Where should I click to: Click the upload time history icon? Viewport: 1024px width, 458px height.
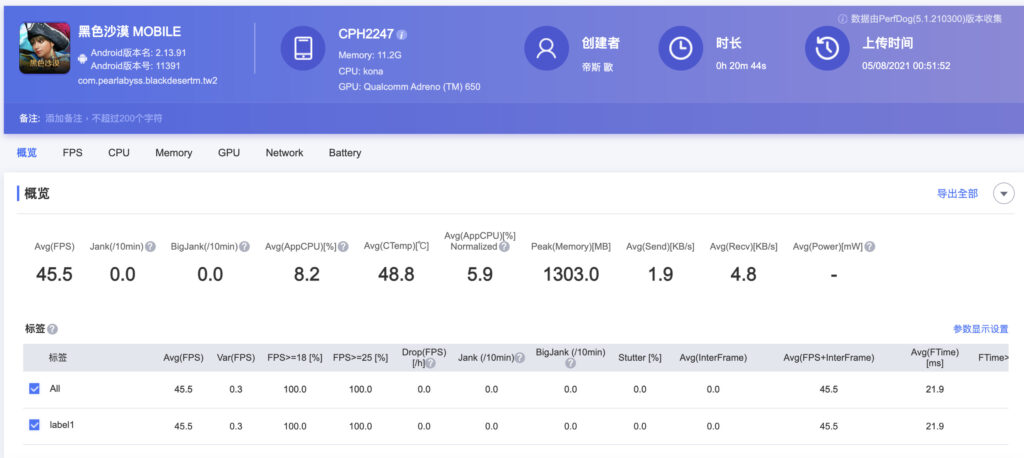tap(827, 48)
